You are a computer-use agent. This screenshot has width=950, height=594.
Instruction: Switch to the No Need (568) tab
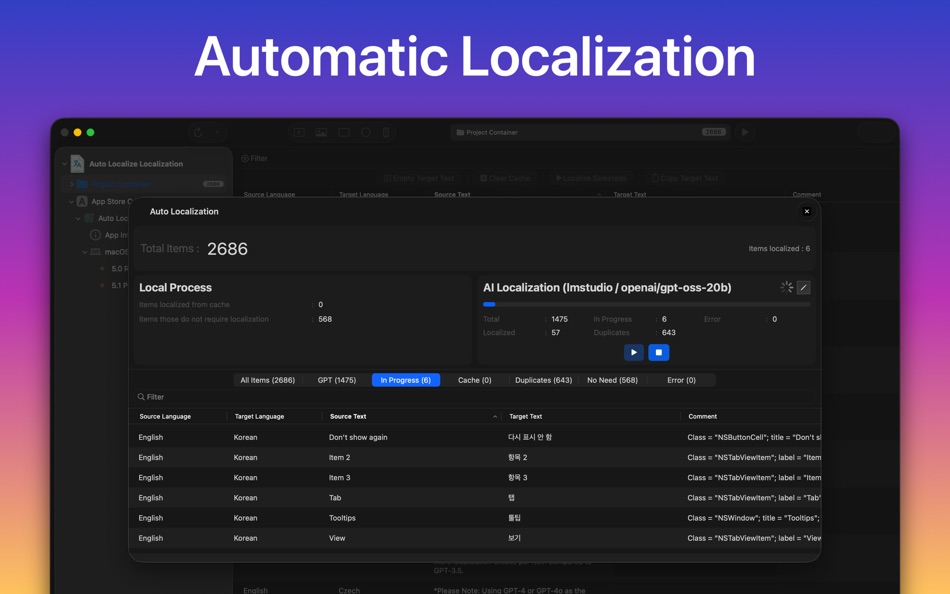[612, 380]
